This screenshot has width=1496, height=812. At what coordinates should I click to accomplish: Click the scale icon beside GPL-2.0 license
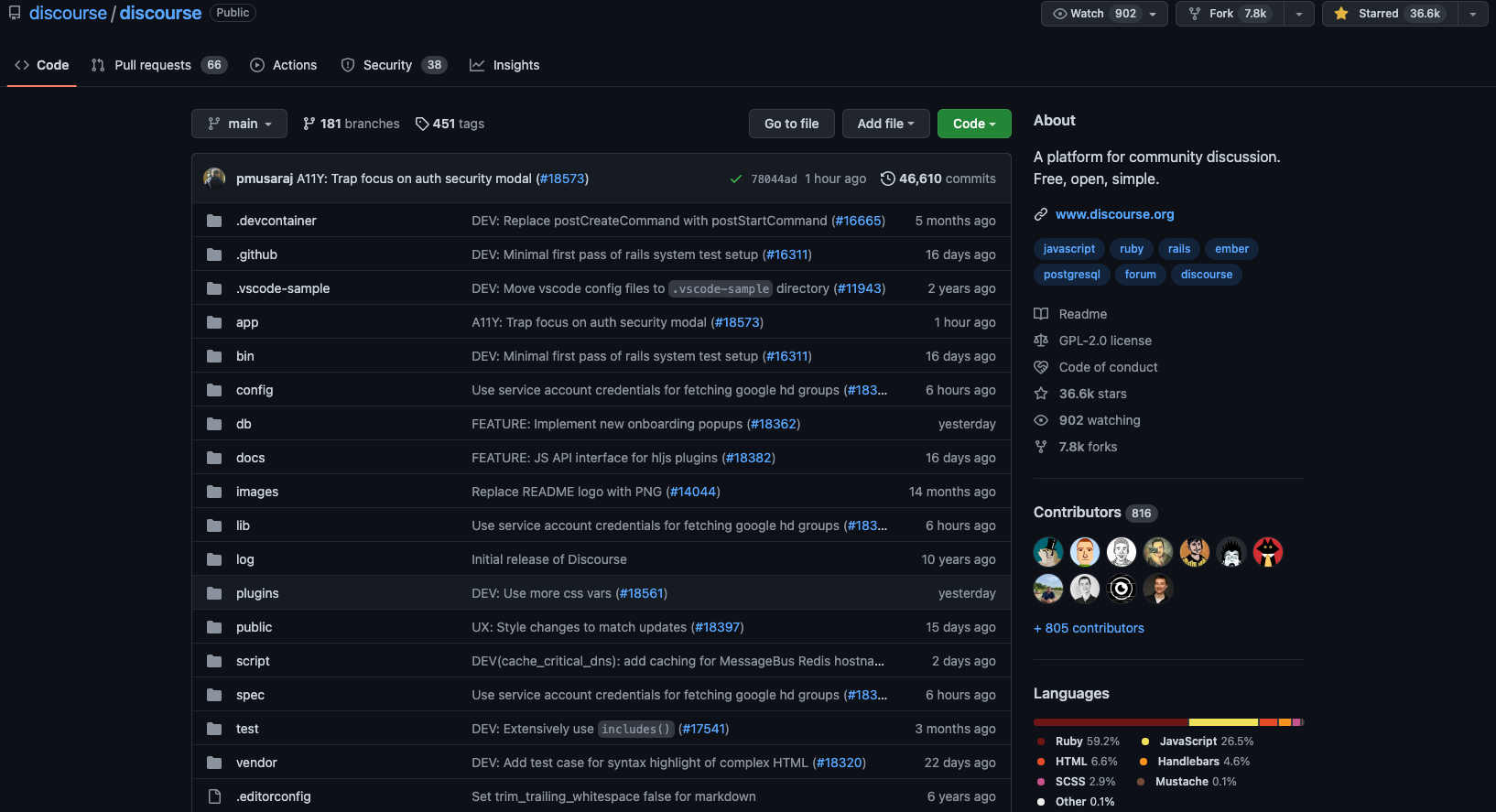(x=1041, y=341)
